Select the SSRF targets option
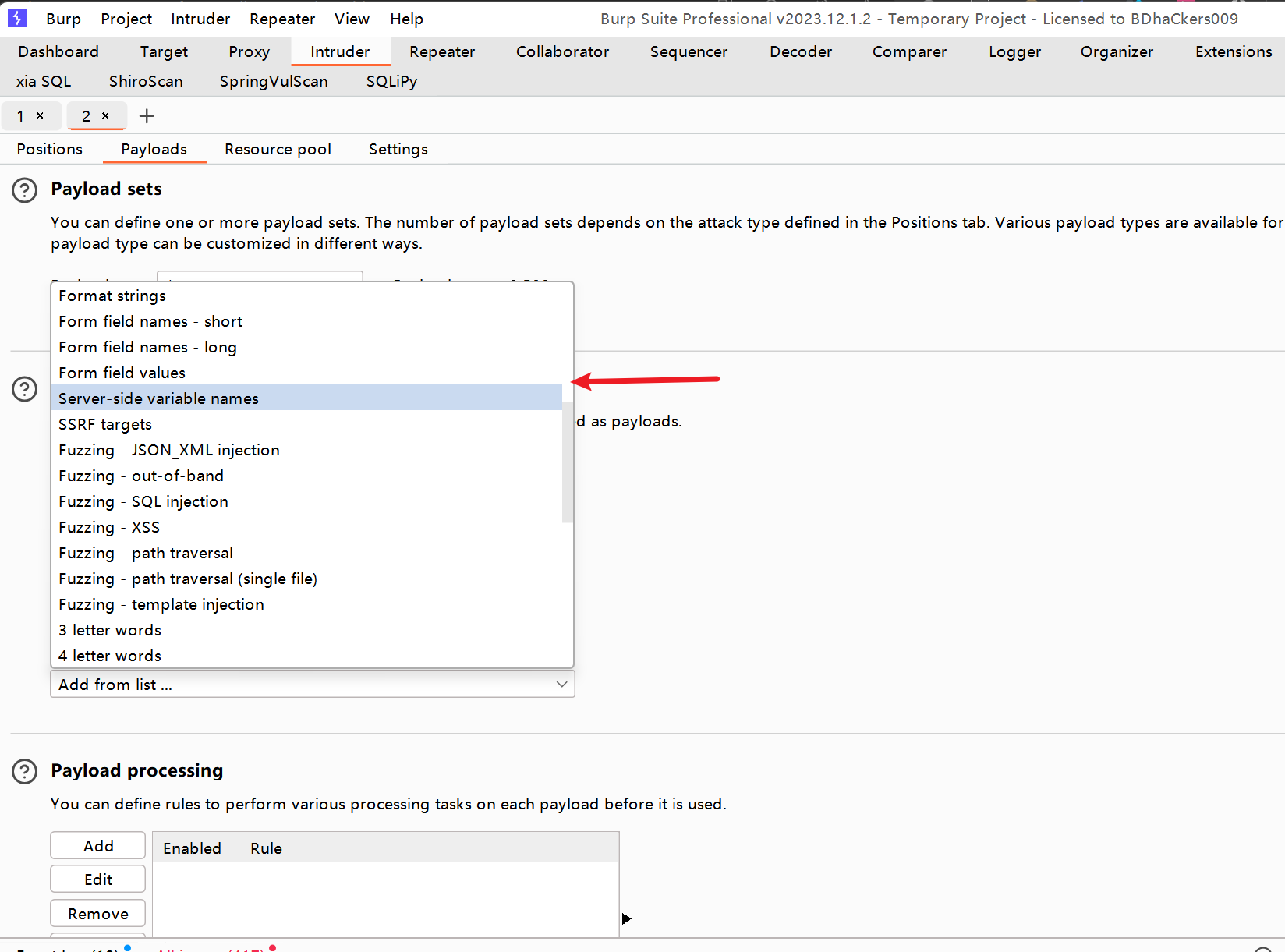Image resolution: width=1285 pixels, height=952 pixels. click(x=105, y=424)
